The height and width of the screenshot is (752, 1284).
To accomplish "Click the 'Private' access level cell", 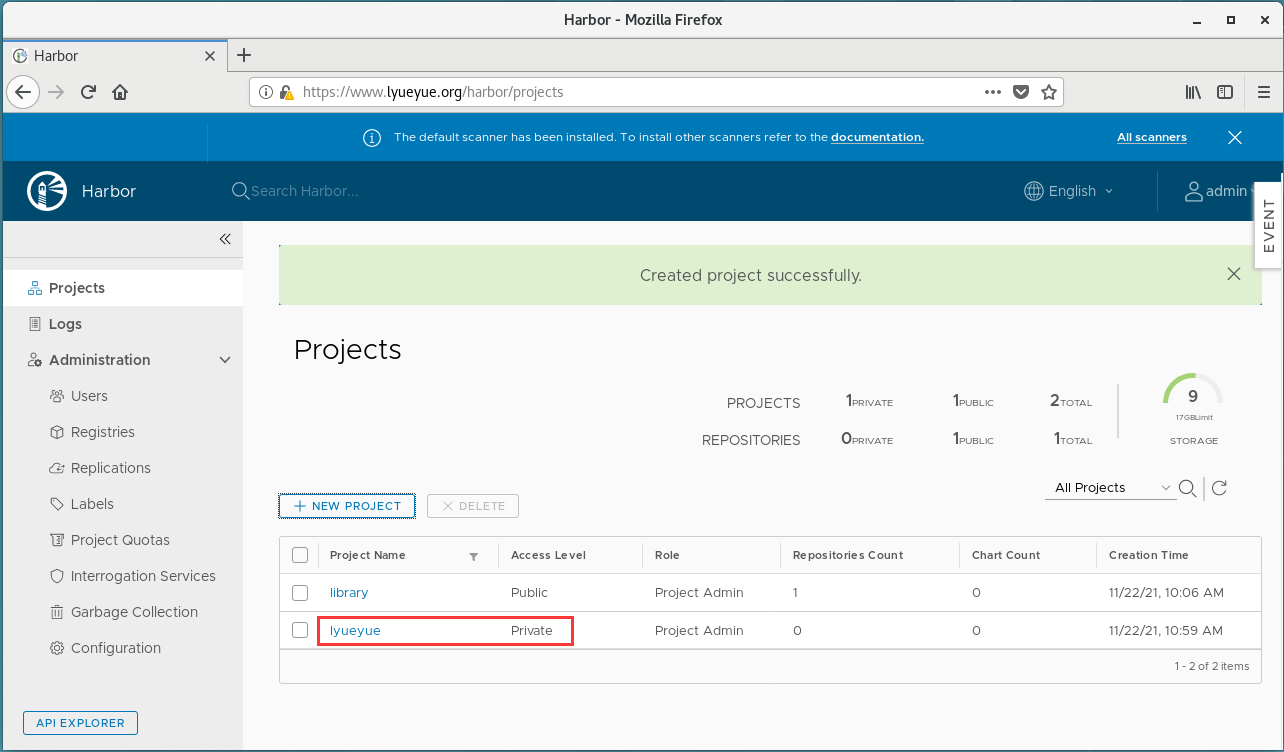I will tap(532, 631).
